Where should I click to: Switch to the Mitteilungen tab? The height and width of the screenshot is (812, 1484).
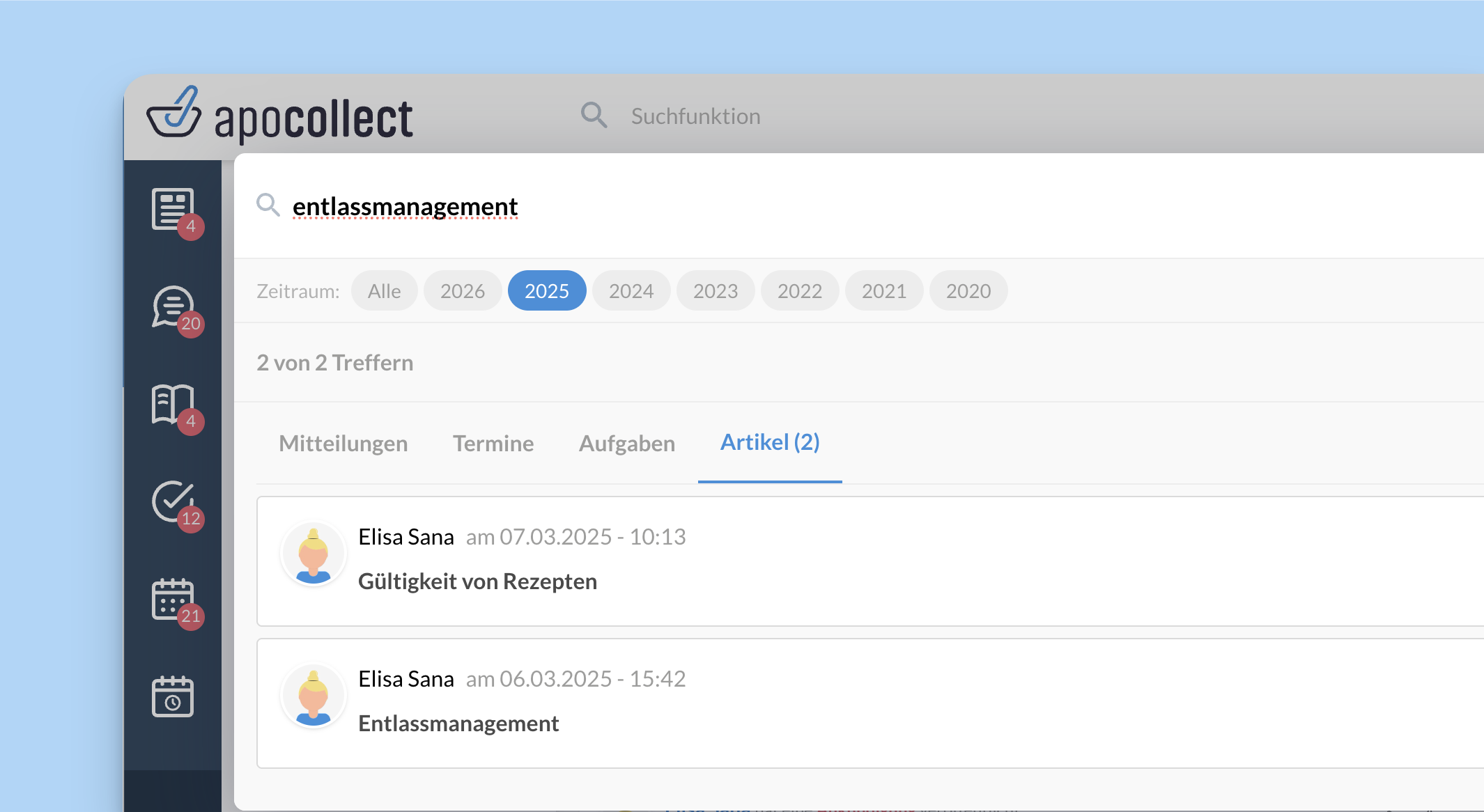coord(343,444)
